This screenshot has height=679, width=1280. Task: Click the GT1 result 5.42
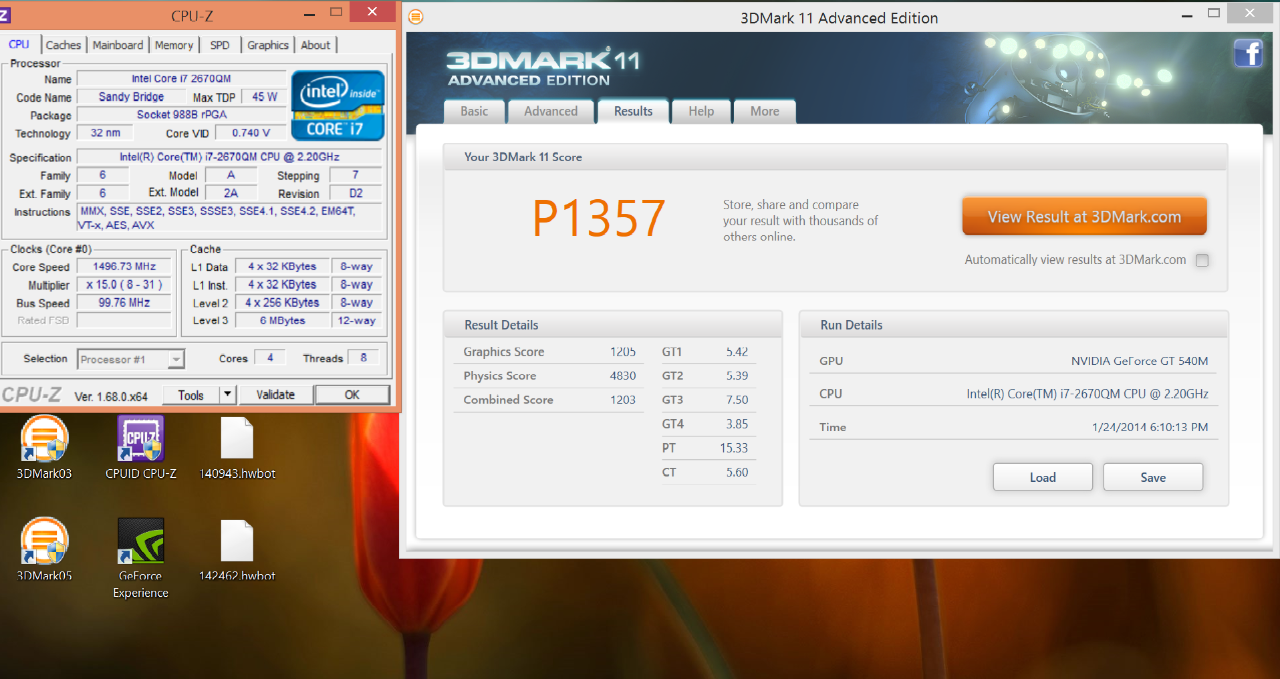click(736, 352)
